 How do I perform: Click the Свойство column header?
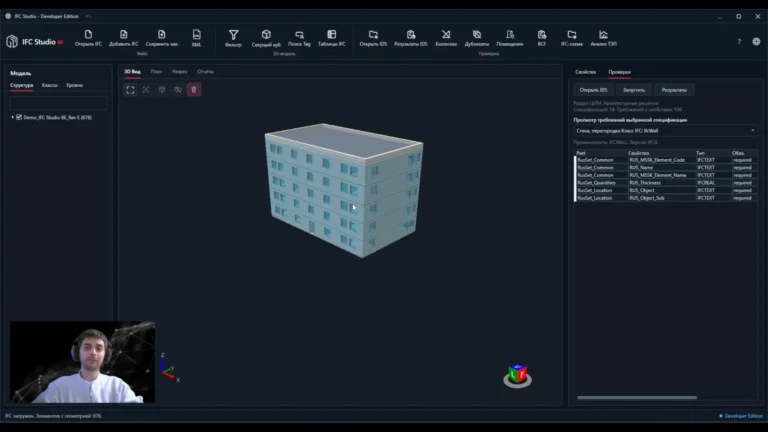pos(638,153)
